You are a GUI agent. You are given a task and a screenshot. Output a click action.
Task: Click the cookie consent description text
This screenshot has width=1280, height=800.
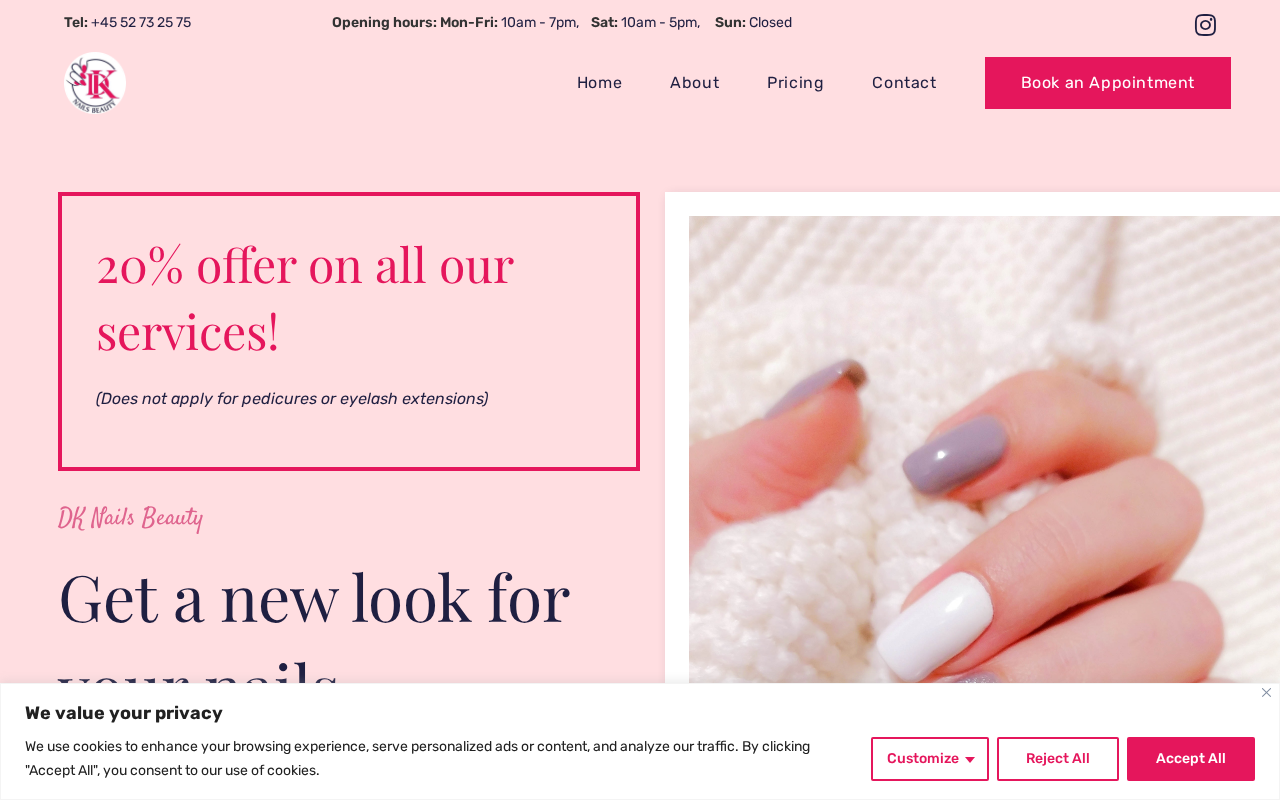click(418, 759)
